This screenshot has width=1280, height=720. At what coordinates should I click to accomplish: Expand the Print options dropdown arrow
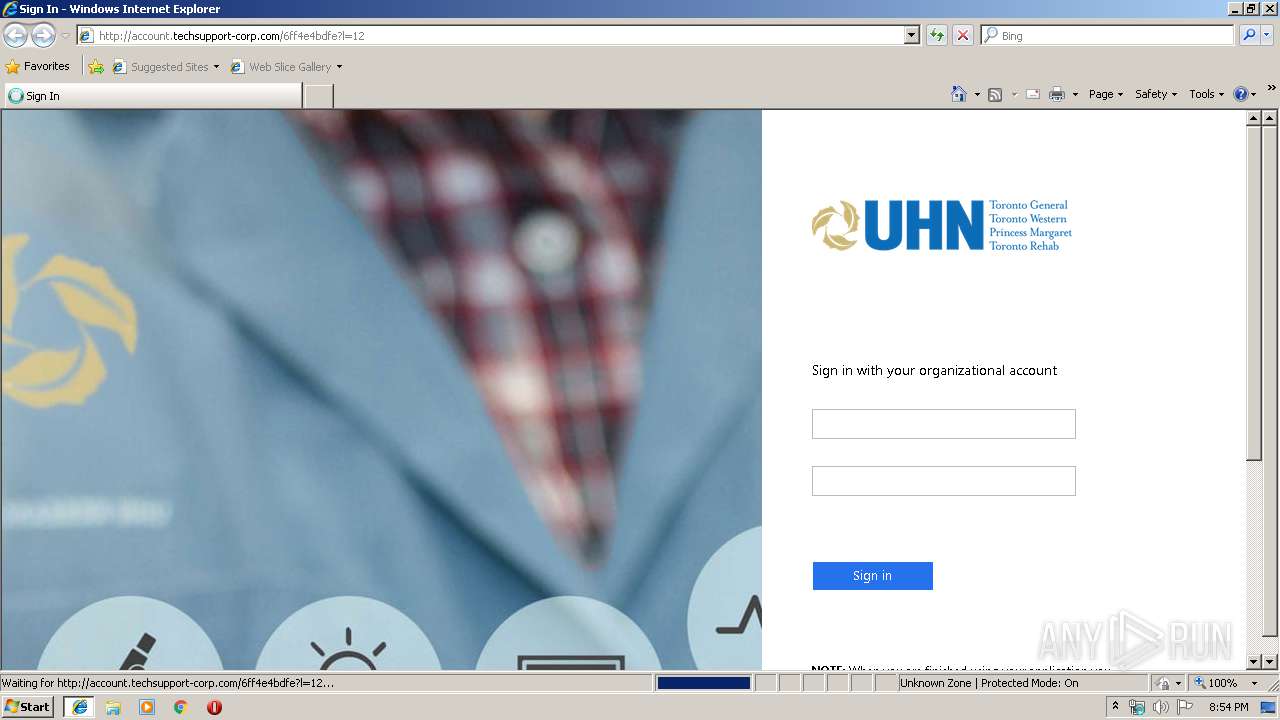[1075, 94]
